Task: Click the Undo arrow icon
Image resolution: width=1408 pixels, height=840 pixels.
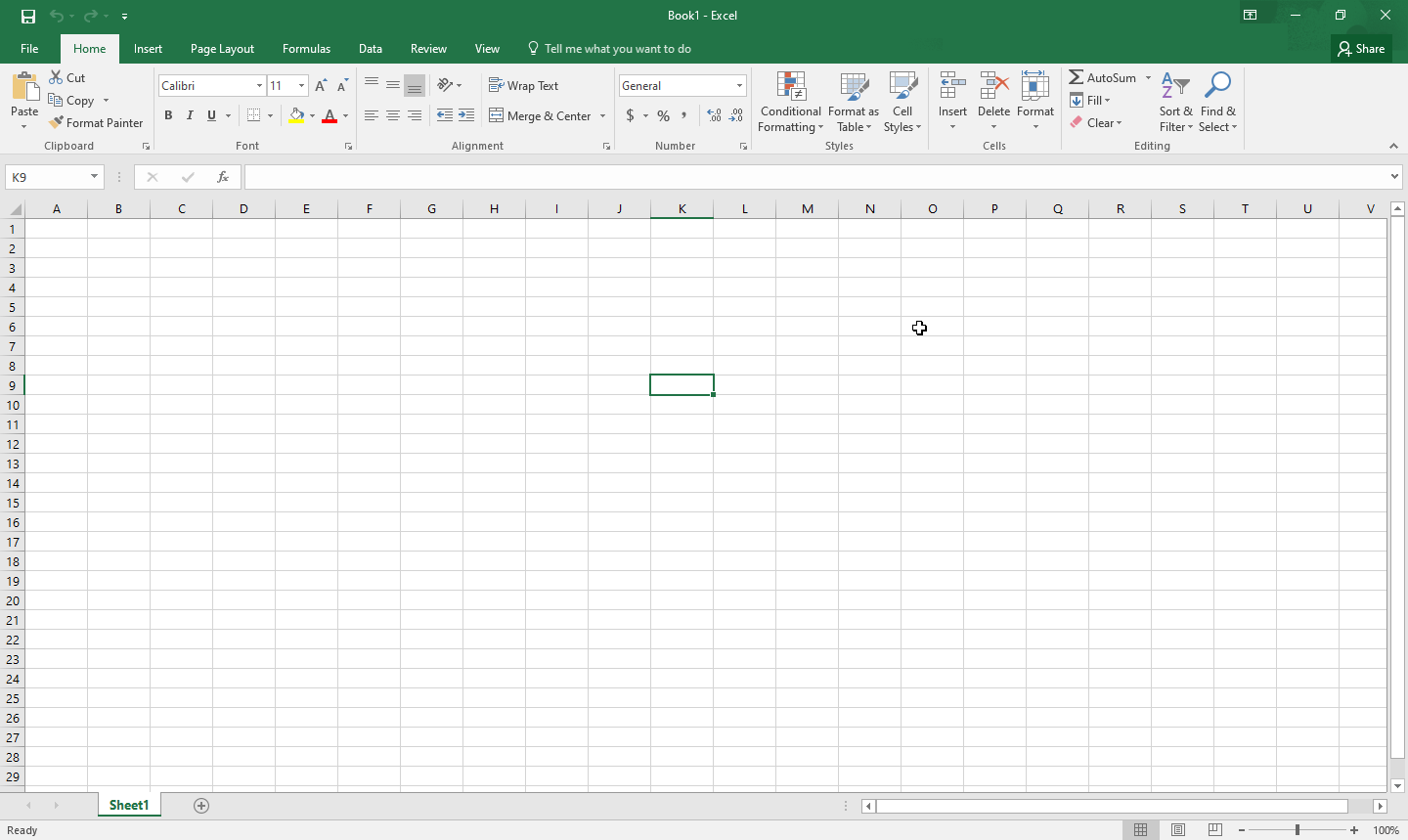Action: tap(57, 16)
